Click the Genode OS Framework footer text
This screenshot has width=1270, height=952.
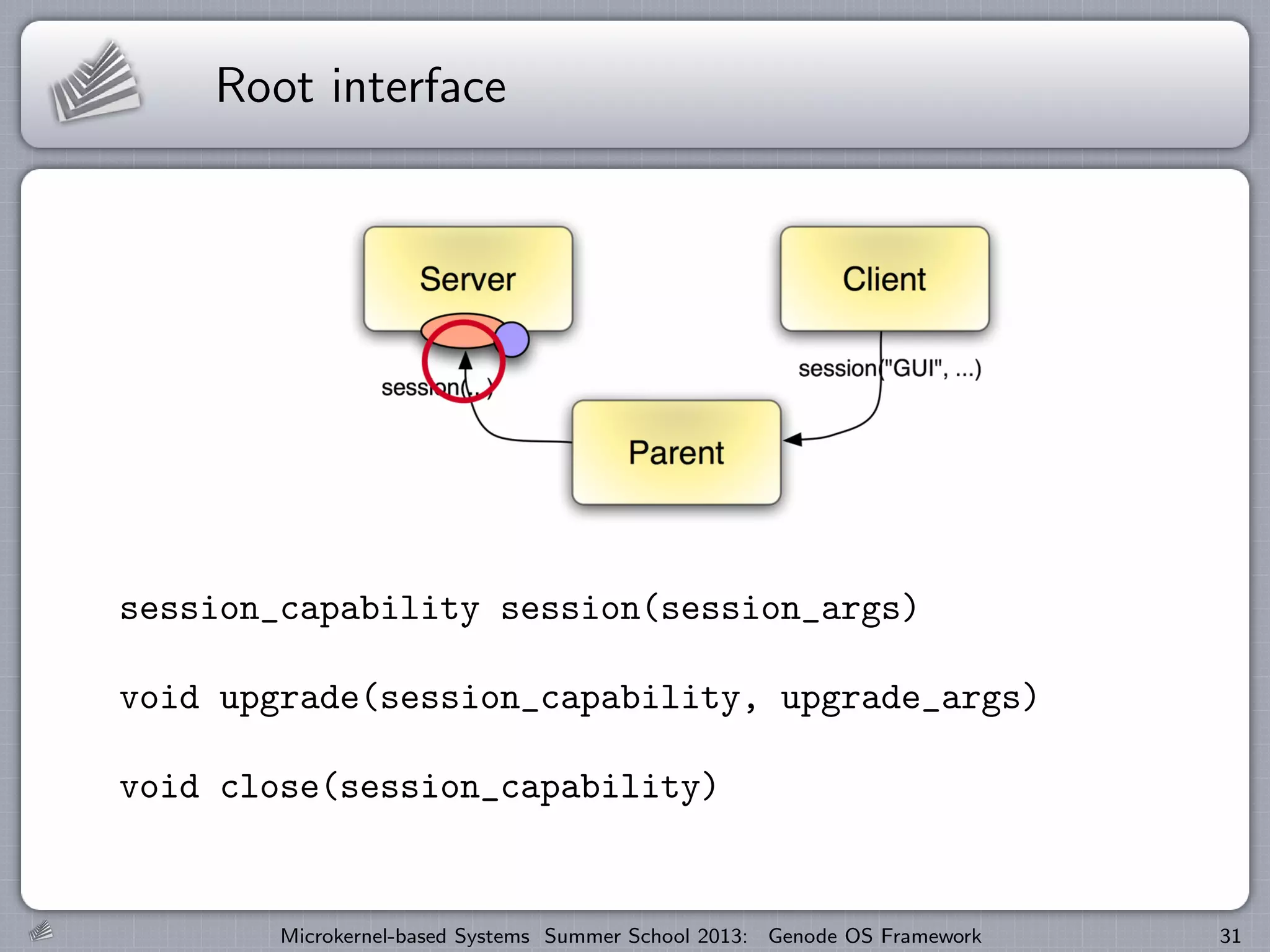click(874, 935)
